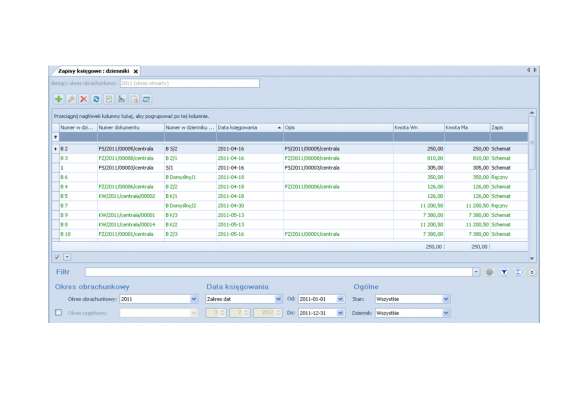Expand the Zakres dat dropdown

click(x=278, y=299)
